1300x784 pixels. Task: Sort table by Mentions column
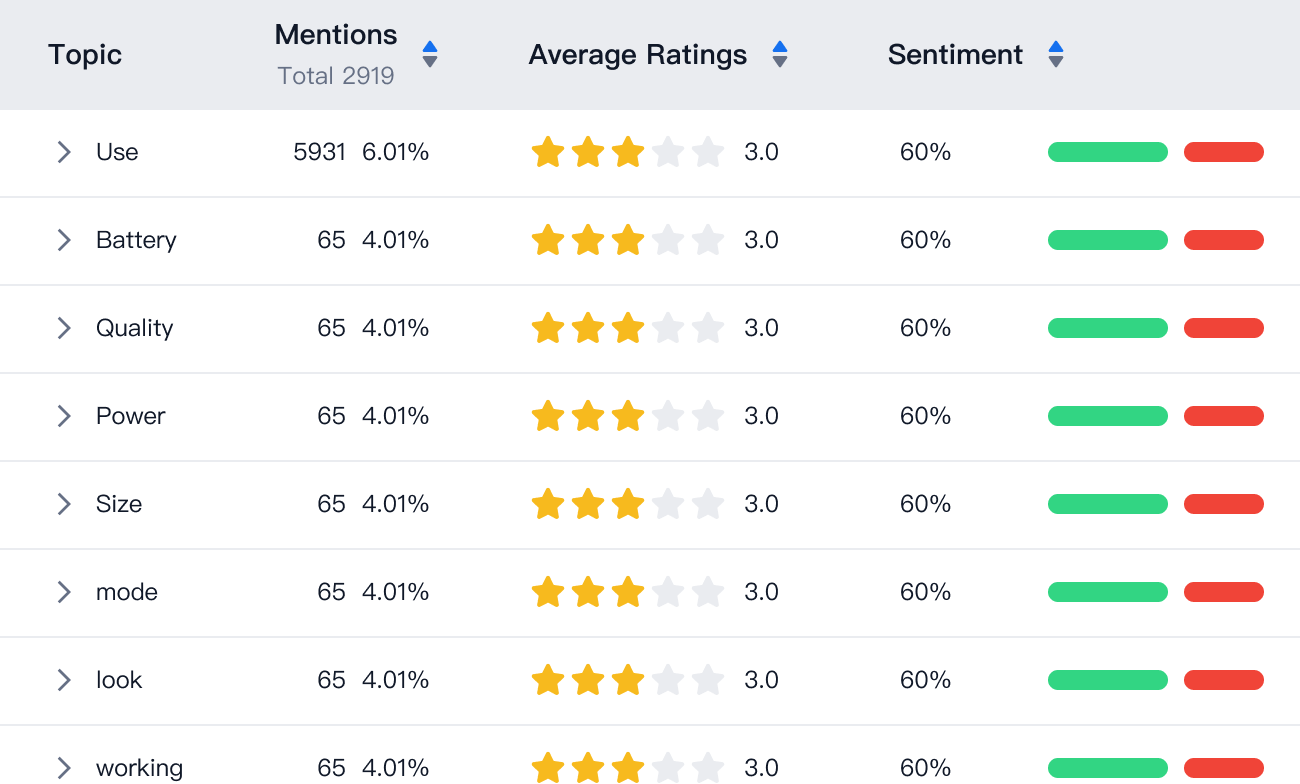click(x=430, y=54)
